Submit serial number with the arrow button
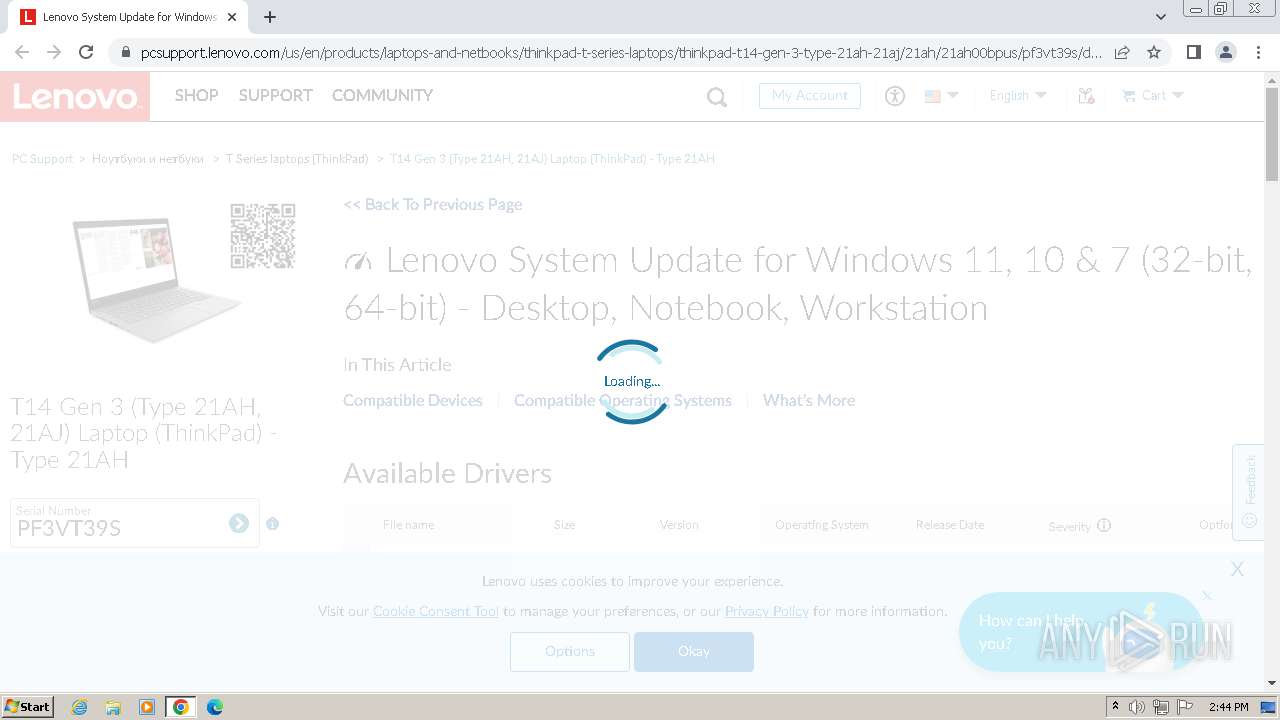1280x720 pixels. pos(239,523)
